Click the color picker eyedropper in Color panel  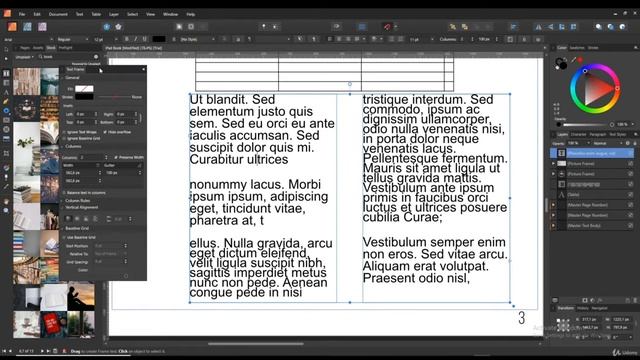tap(574, 60)
